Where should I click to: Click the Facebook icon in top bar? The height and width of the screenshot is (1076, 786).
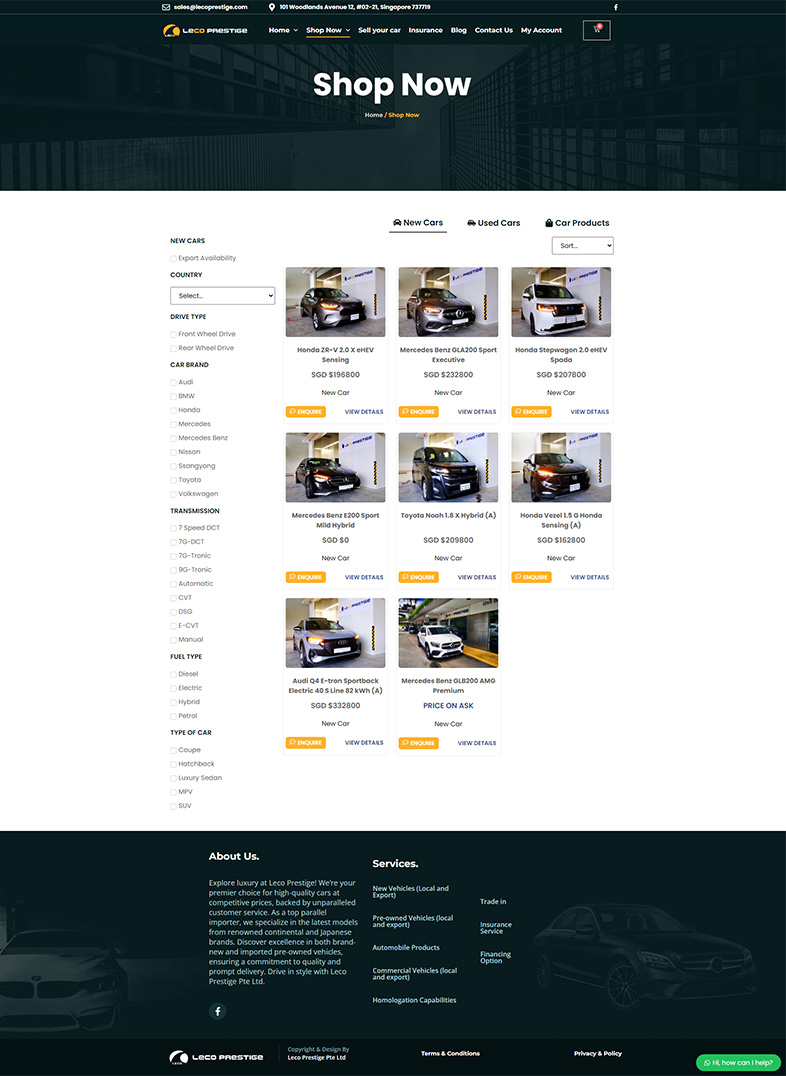tap(615, 8)
